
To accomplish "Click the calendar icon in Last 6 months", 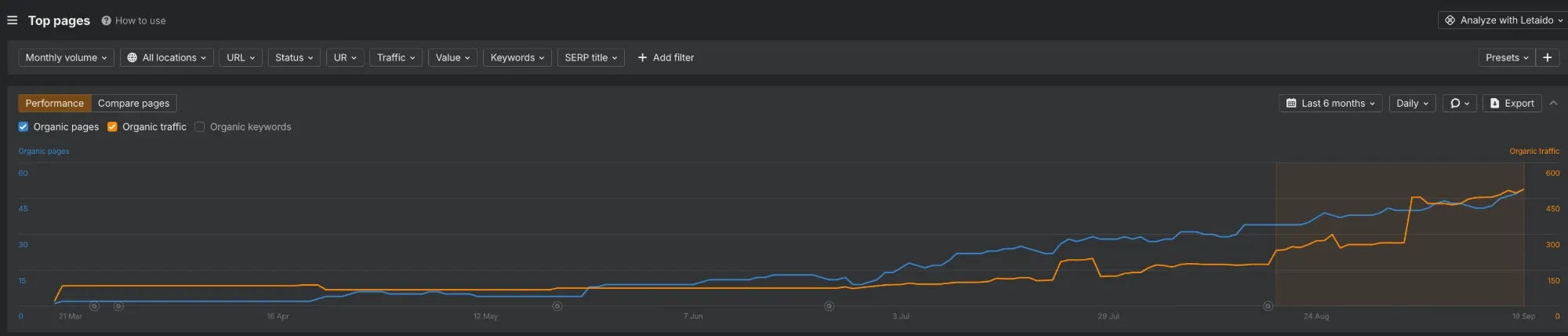I will tap(1291, 103).
